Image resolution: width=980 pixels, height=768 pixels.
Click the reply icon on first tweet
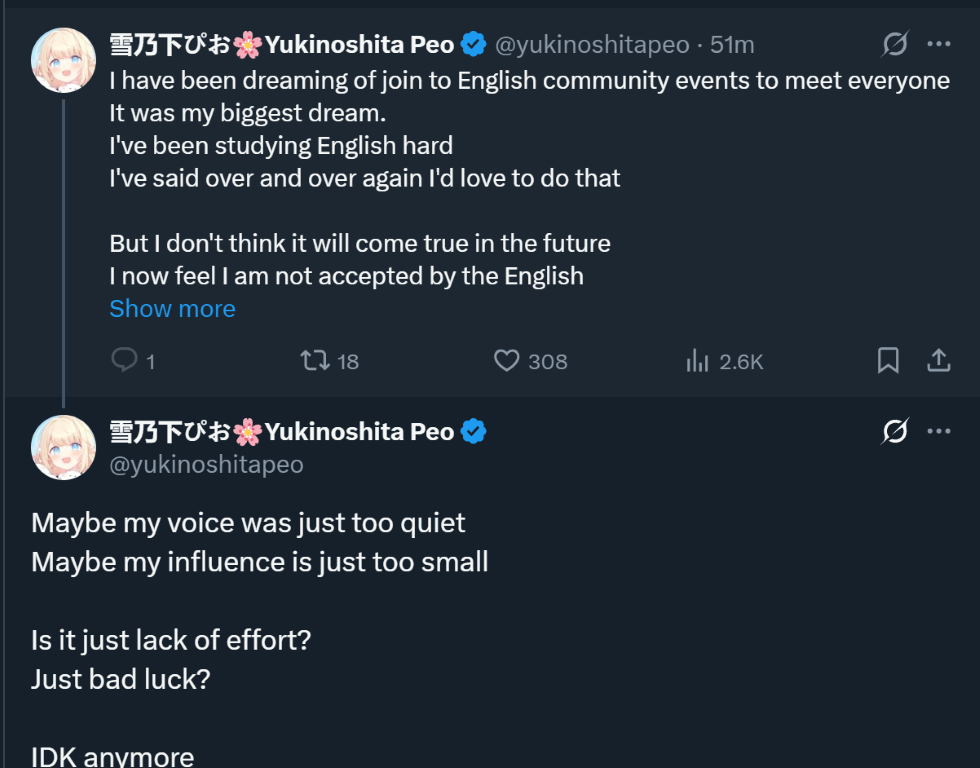point(124,361)
